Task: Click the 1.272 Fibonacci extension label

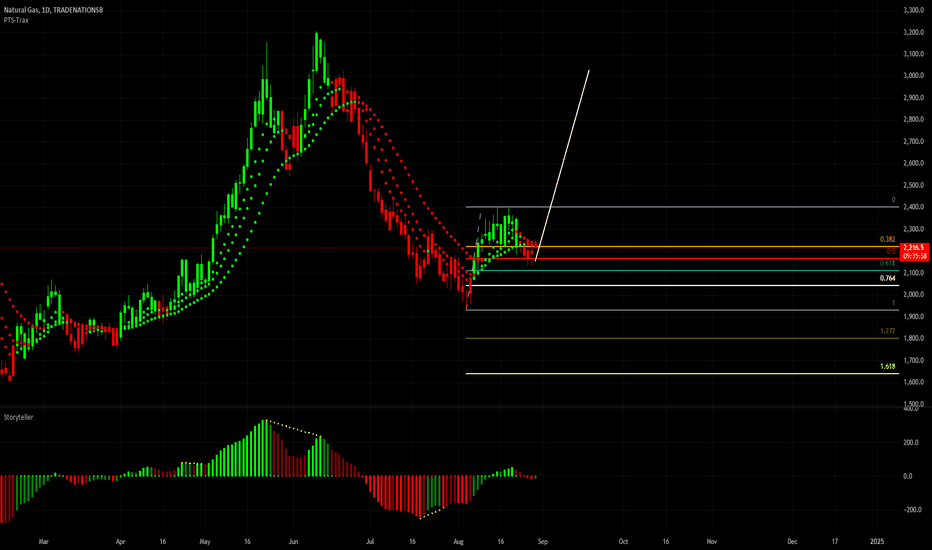Action: (887, 331)
